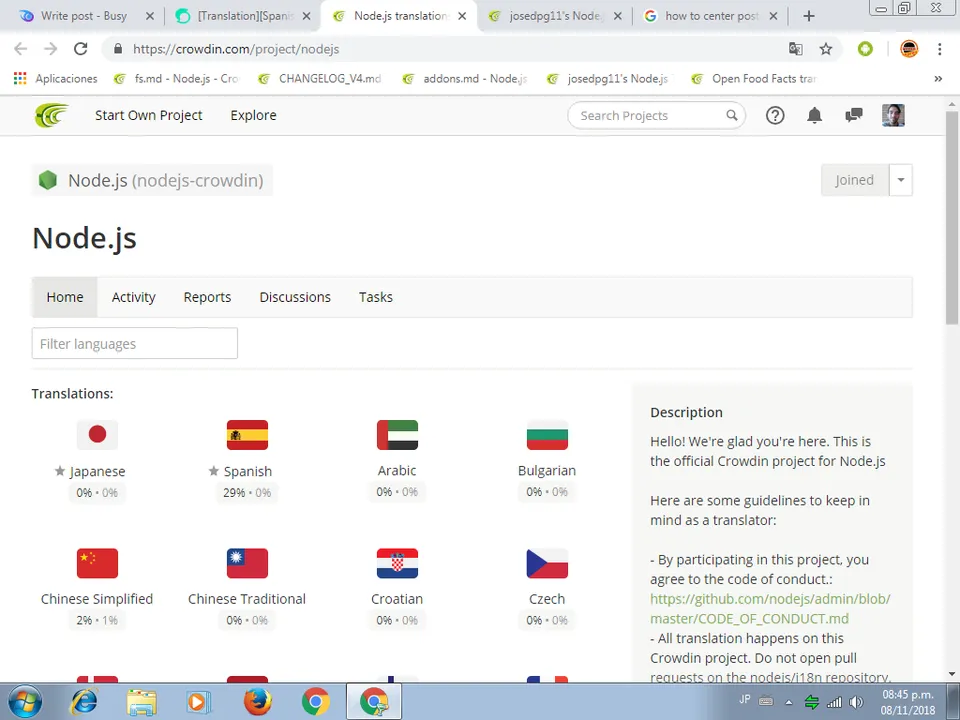Switch to the how to center post tab

pos(711,16)
